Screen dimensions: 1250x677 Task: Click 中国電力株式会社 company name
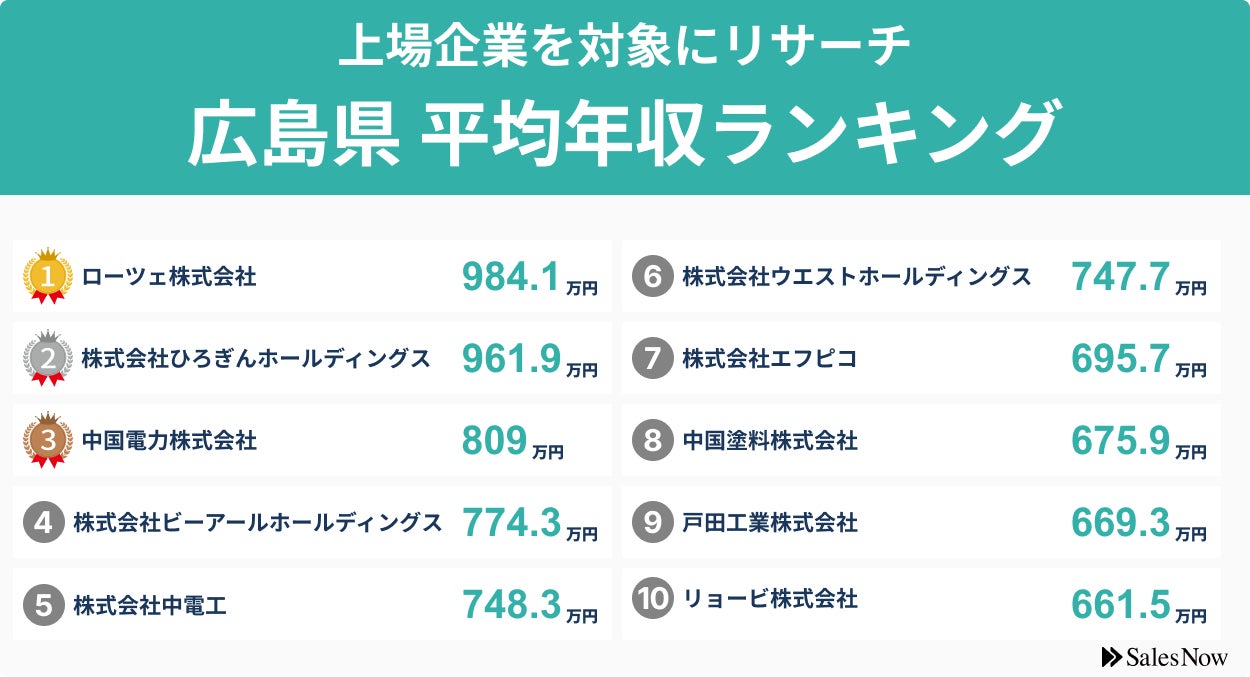point(168,441)
